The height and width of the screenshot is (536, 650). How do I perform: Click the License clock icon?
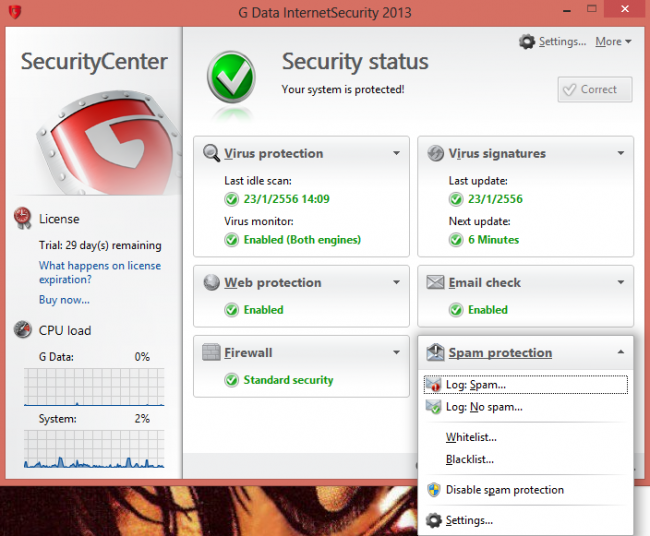coord(22,218)
